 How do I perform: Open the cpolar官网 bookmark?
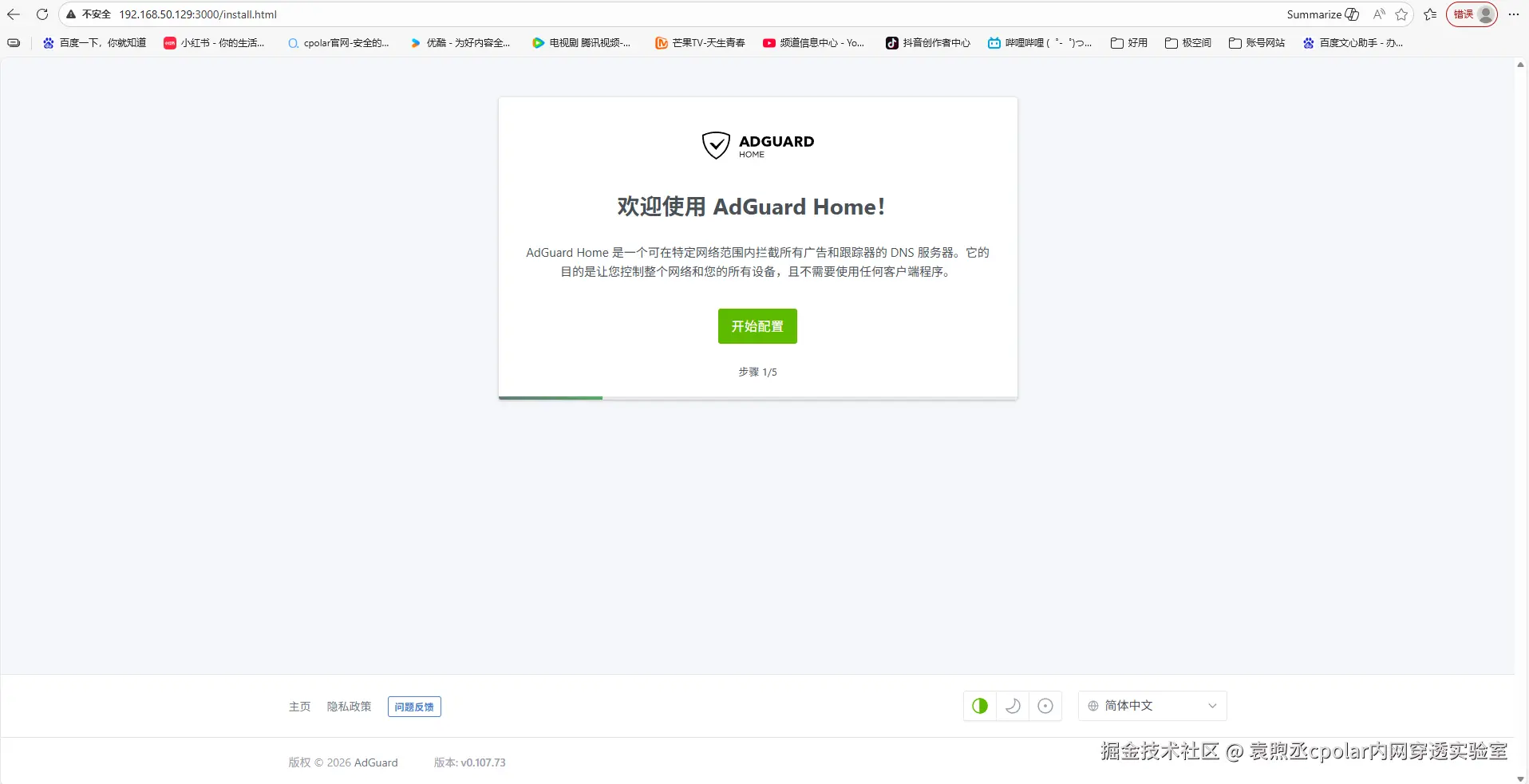tap(338, 43)
